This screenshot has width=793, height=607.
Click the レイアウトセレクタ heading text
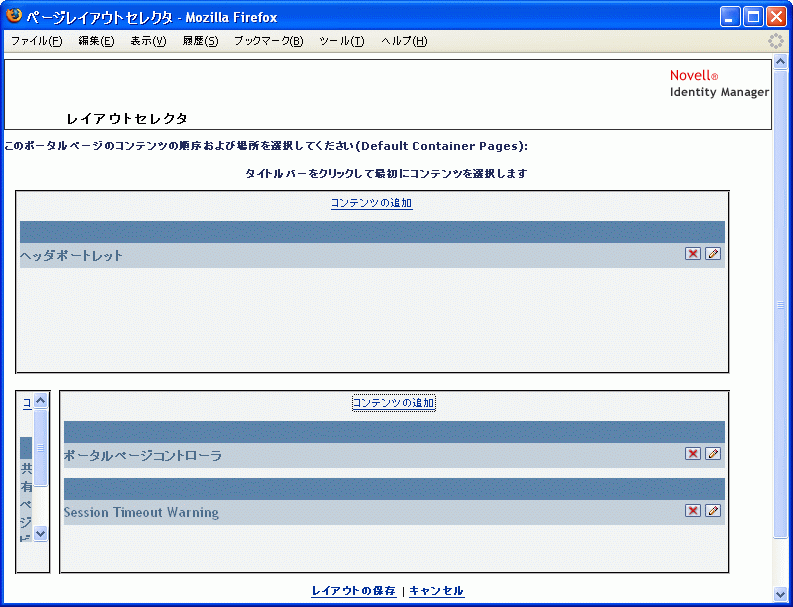tap(127, 119)
